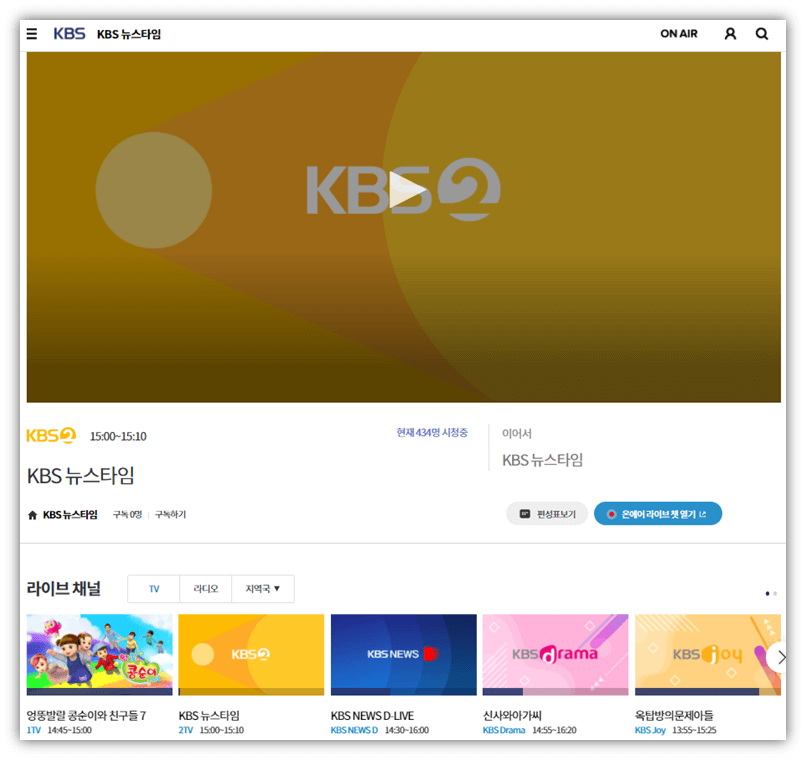Screen dimensions: 806x760
Task: Select the second carousel pagination dot
Action: 775,594
